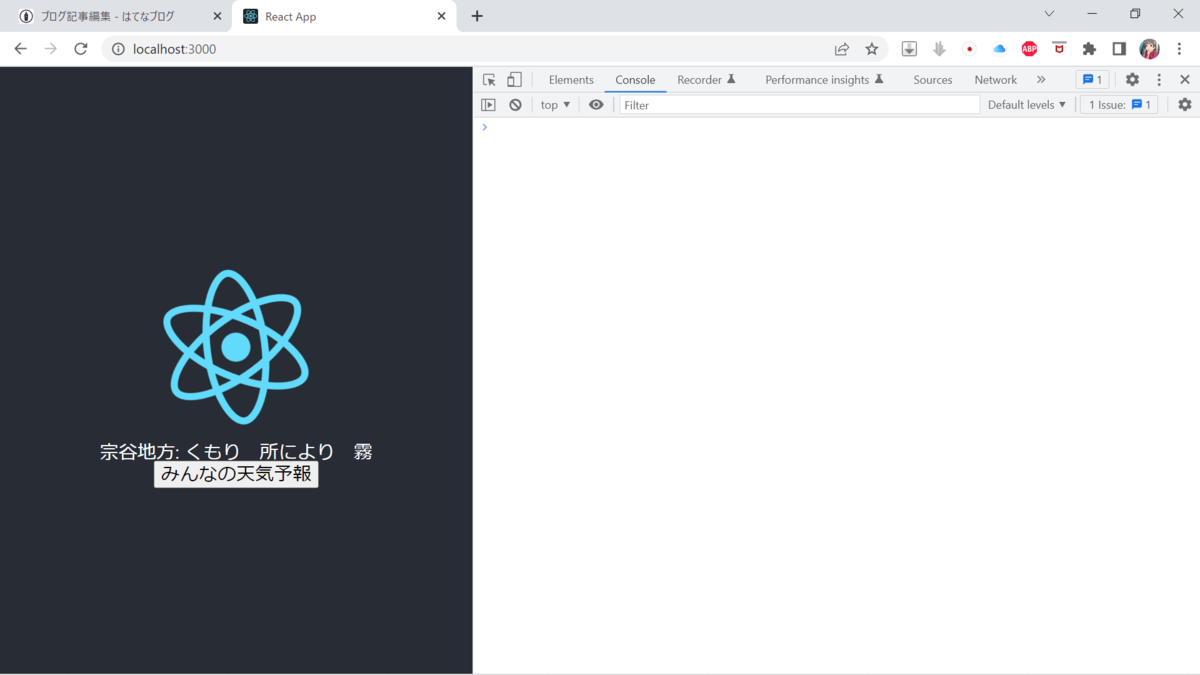Switch to the Elements panel

[x=571, y=80]
